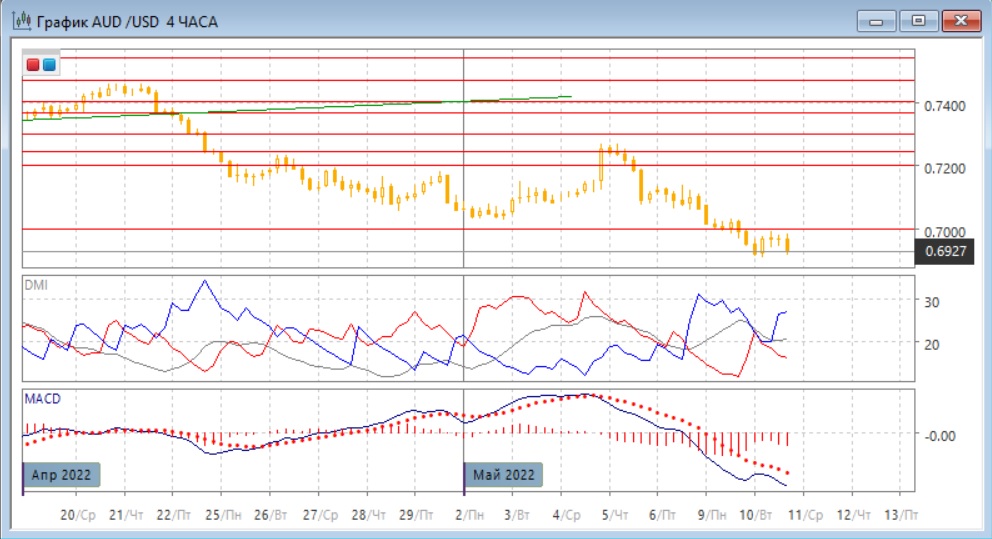Select the Май 2022 month marker

504,474
